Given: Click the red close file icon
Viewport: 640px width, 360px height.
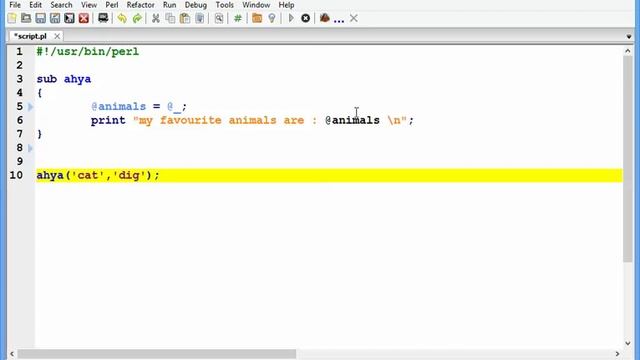Looking at the screenshot, I should 84,18.
